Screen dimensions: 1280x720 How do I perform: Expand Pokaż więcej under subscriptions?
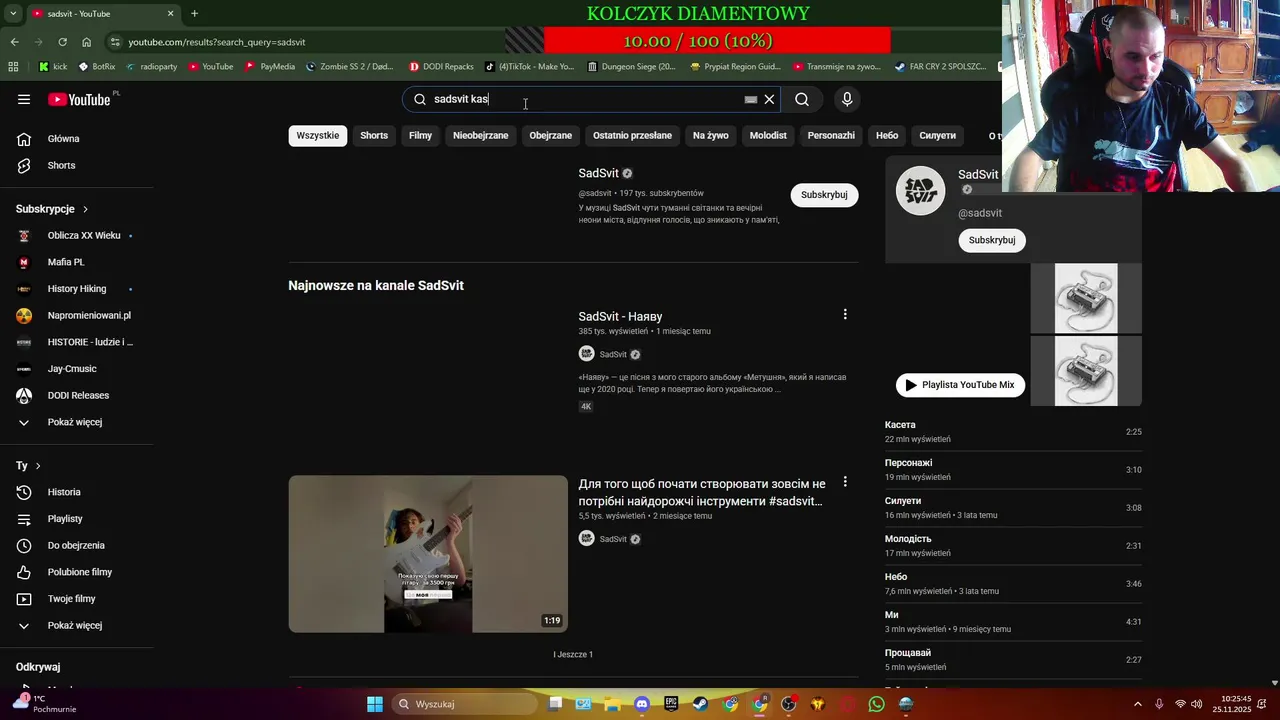[77, 422]
